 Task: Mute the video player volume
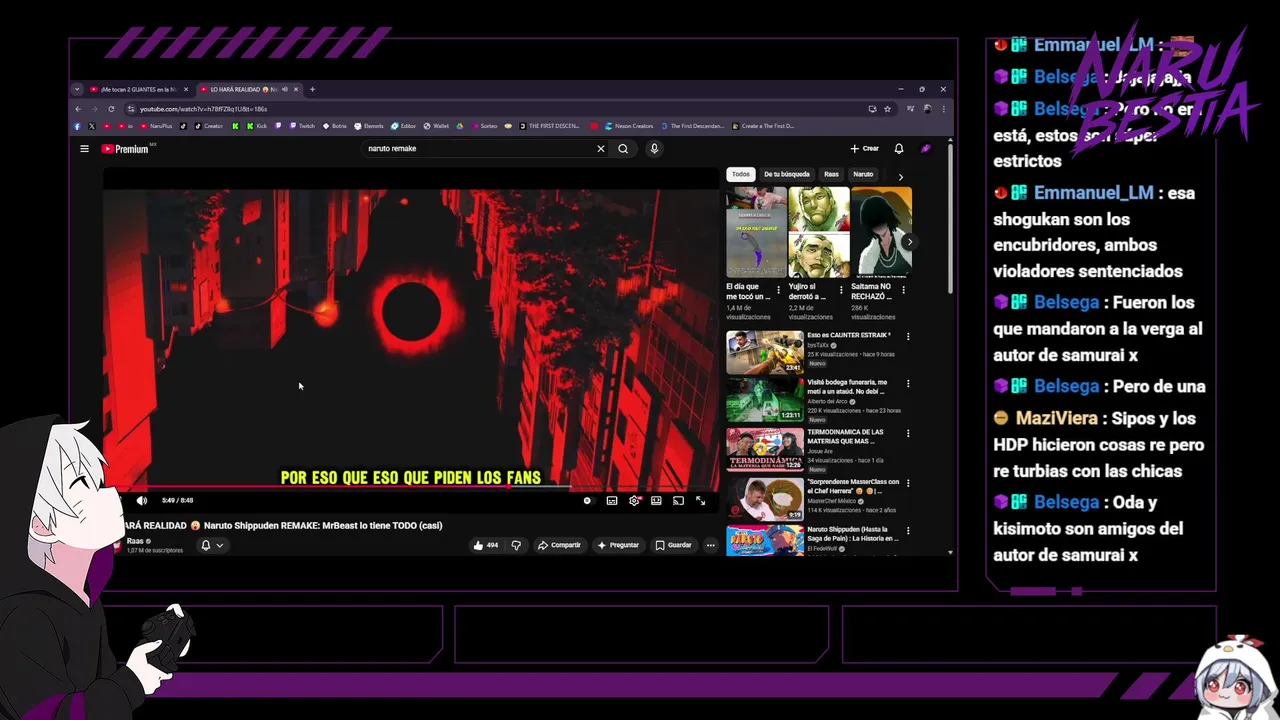(x=141, y=501)
